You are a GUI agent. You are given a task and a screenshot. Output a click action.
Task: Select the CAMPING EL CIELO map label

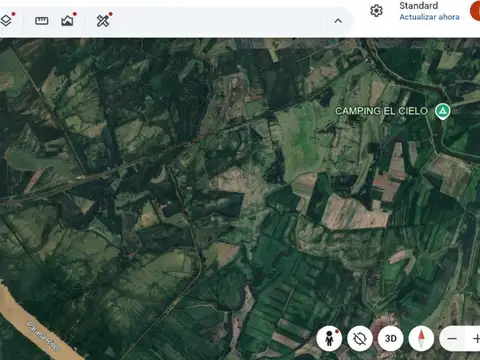pyautogui.click(x=381, y=111)
